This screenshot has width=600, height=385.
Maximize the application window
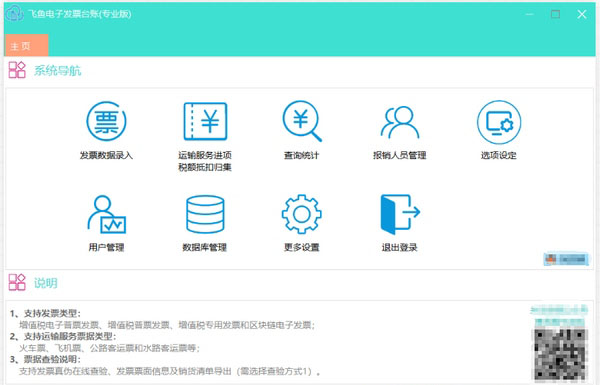[x=555, y=14]
